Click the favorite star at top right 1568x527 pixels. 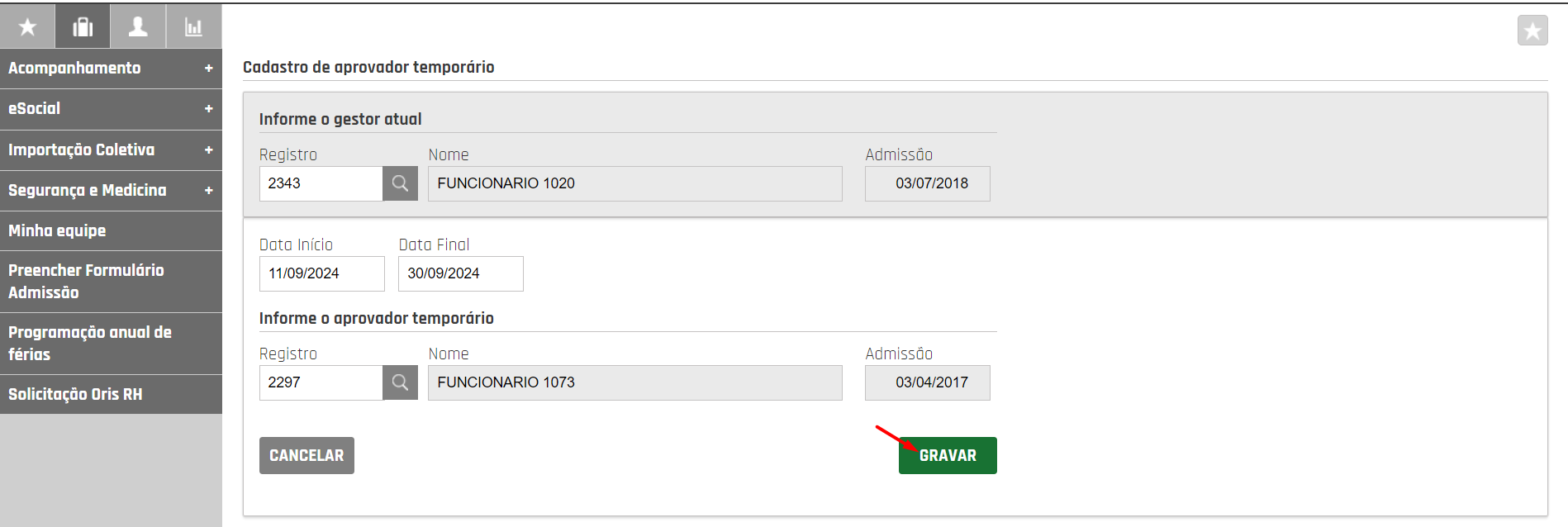[1532, 31]
